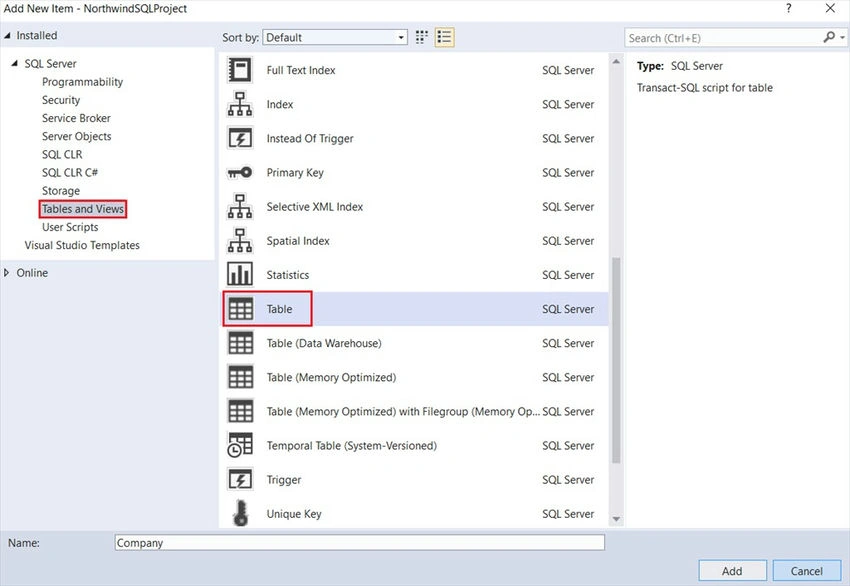The height and width of the screenshot is (586, 850).
Task: Switch to small icons view
Action: (x=422, y=37)
